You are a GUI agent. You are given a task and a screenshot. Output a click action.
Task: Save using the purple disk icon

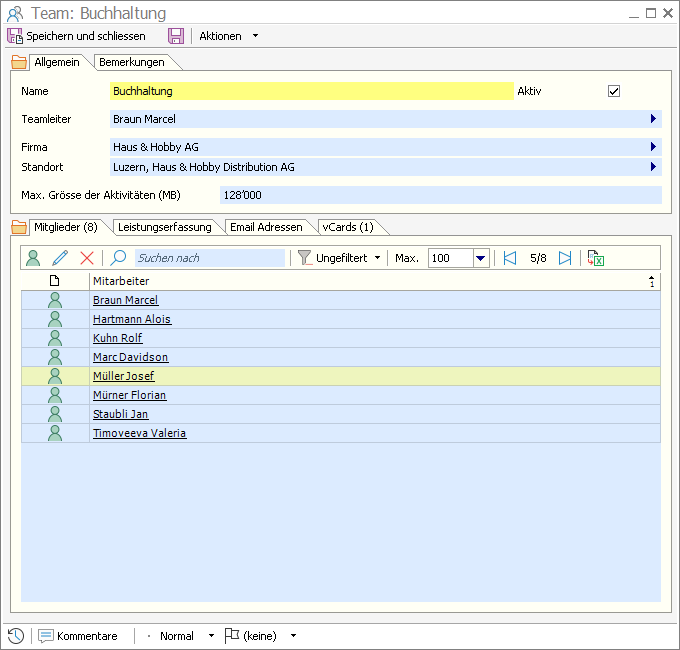[x=176, y=36]
